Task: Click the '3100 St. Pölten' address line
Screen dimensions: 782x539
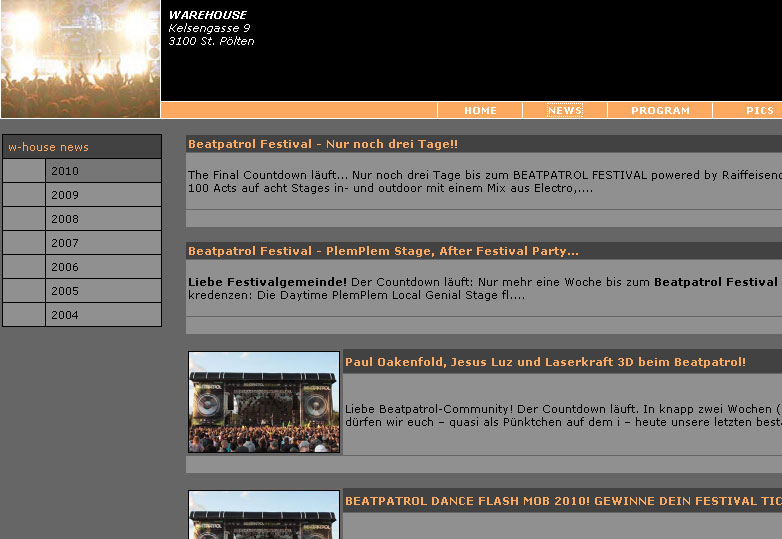Action: [x=211, y=41]
